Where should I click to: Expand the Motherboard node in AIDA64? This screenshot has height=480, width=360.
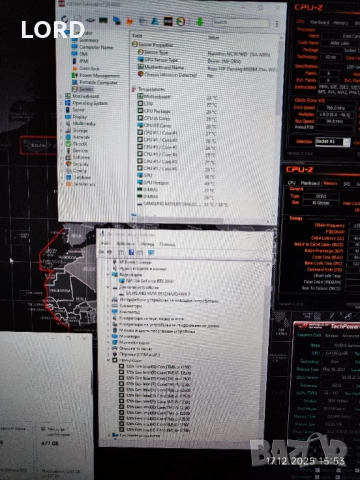pyautogui.click(x=61, y=96)
